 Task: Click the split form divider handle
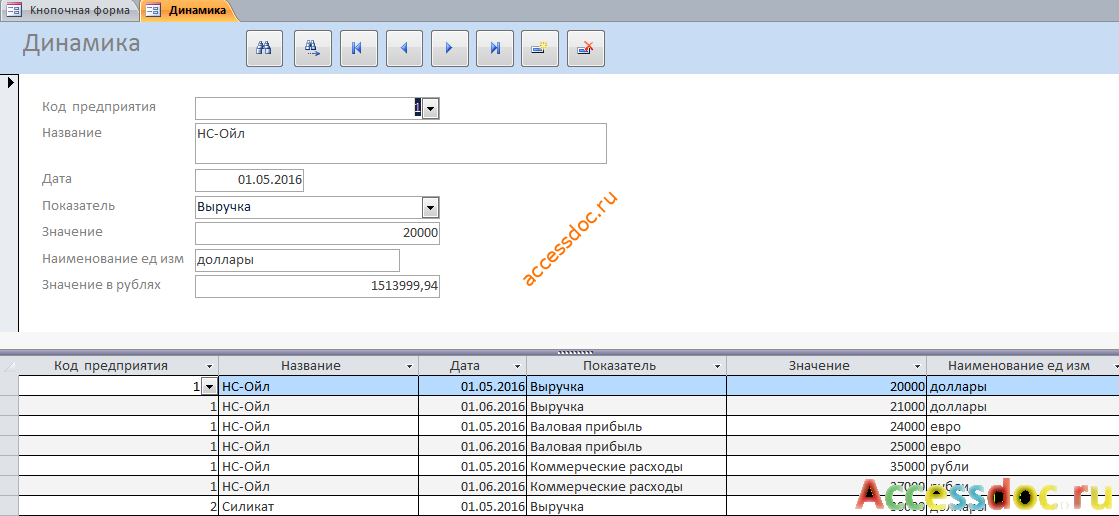(574, 352)
